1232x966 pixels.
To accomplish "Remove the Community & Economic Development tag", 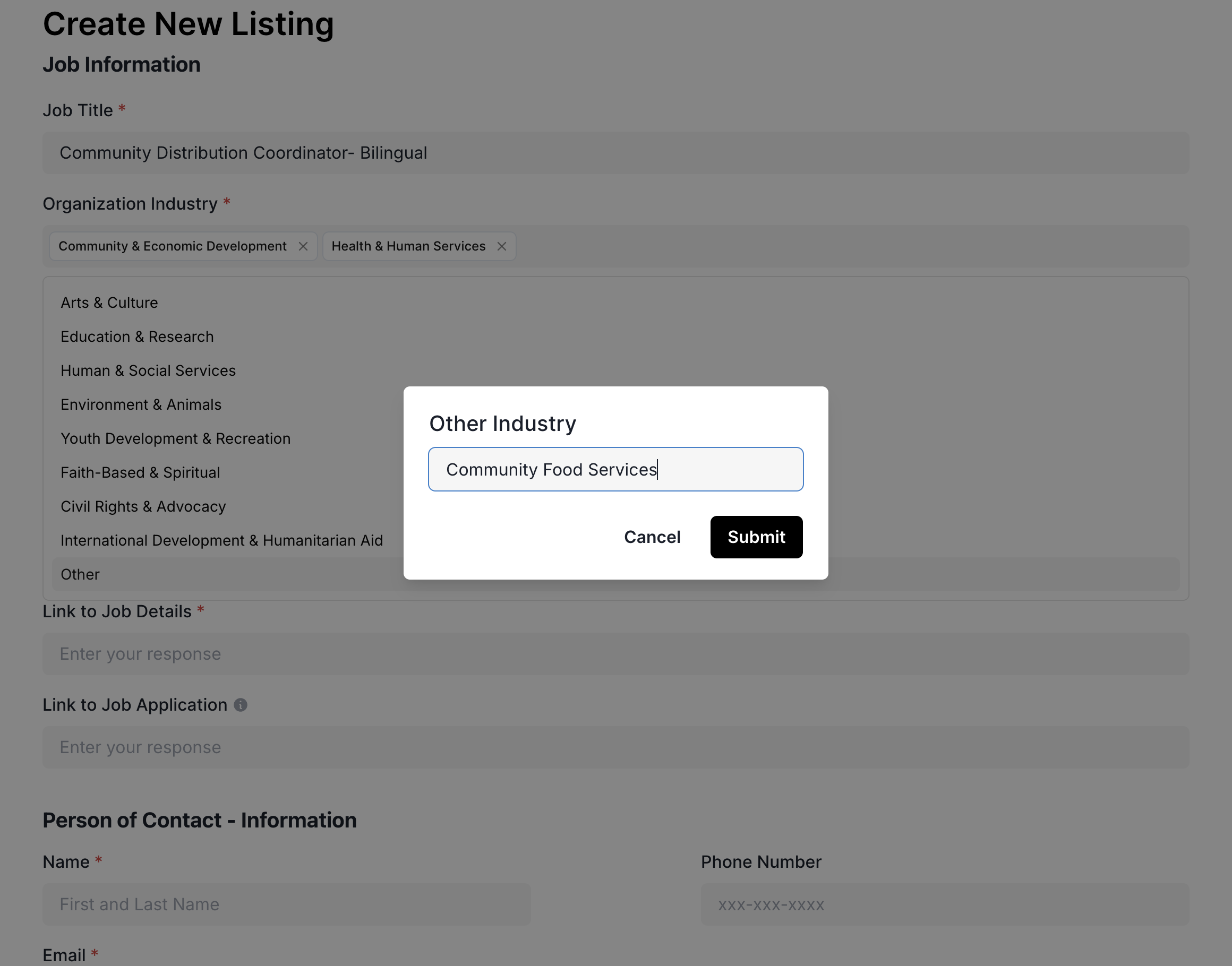I will pyautogui.click(x=303, y=247).
